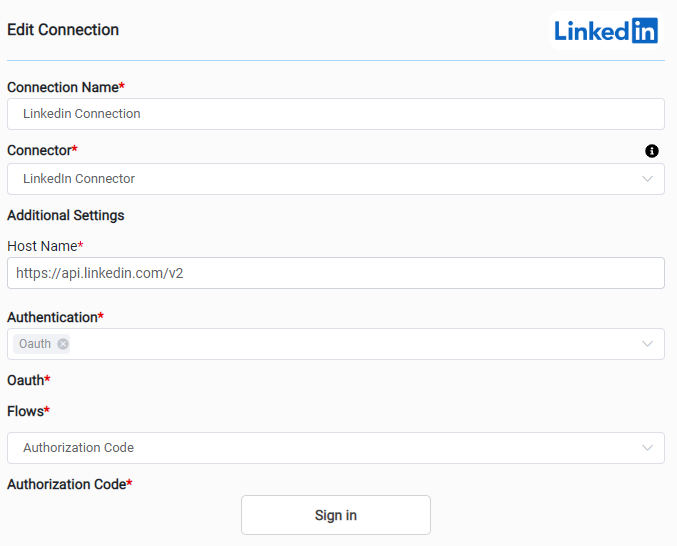Click the Host Name field label
677x546 pixels.
(x=42, y=245)
